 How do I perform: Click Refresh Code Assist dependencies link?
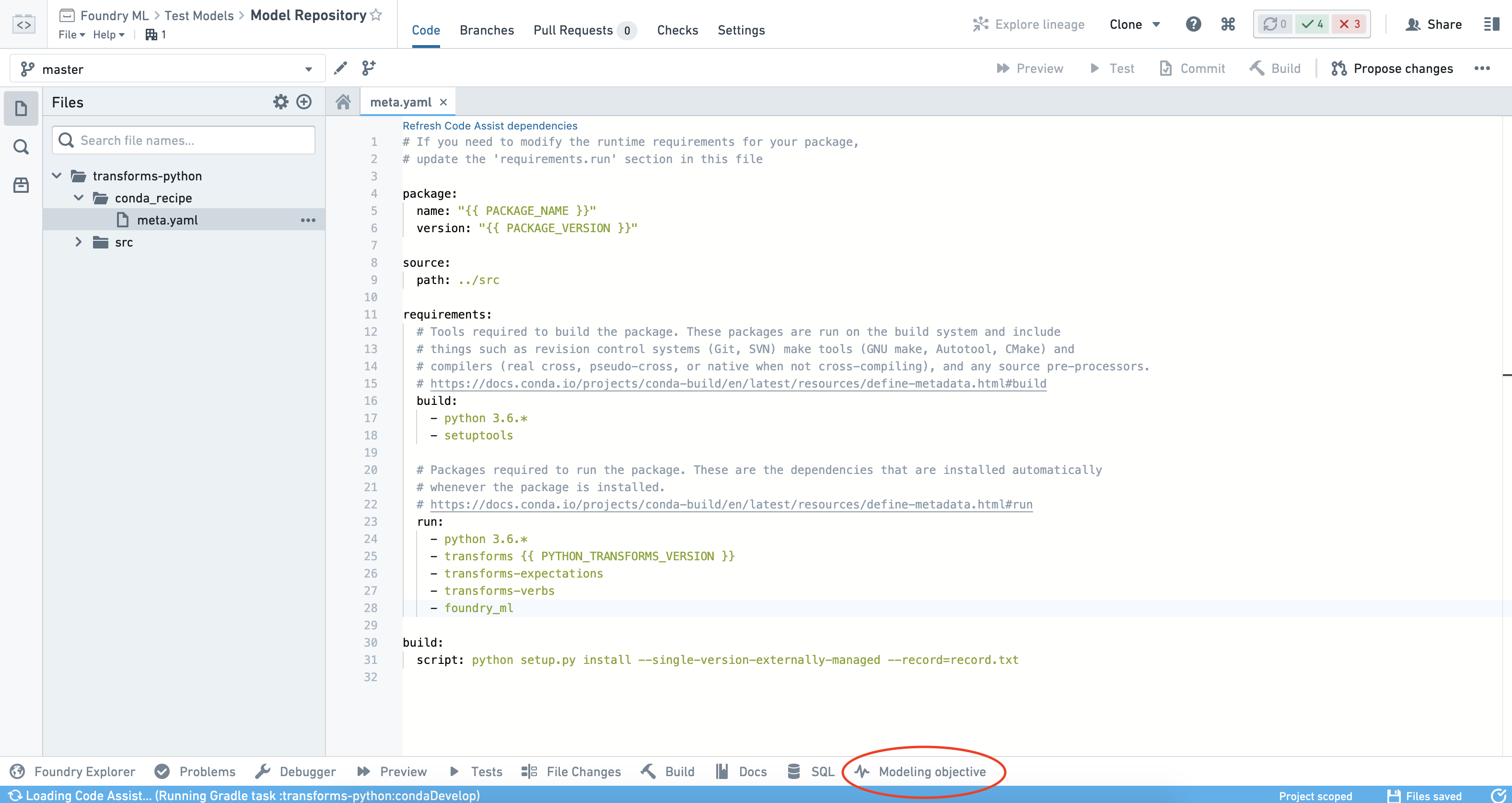490,126
